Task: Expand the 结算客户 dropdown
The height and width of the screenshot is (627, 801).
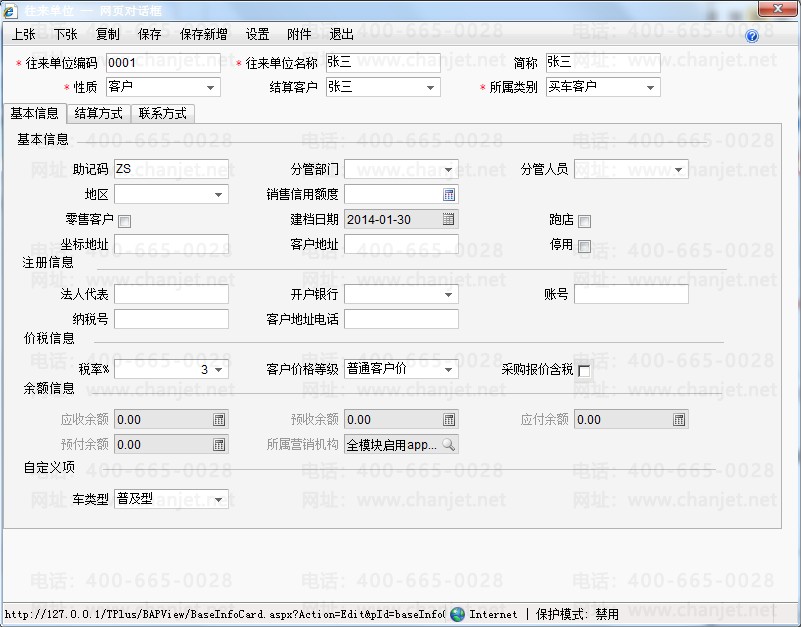Action: click(430, 87)
